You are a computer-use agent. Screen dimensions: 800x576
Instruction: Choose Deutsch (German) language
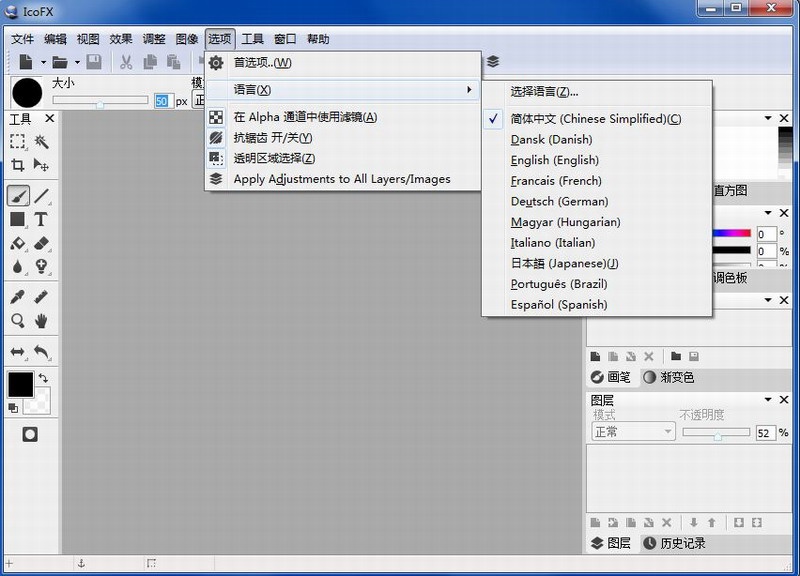[x=596, y=202]
